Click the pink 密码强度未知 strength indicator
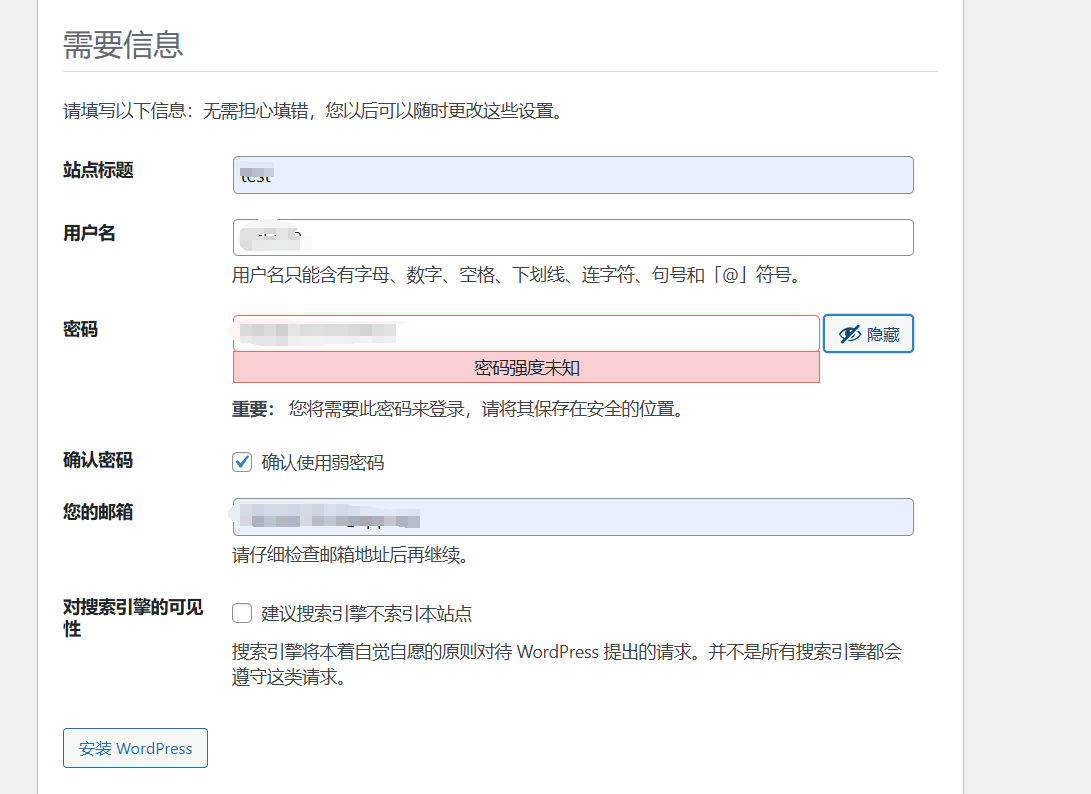Screen dimensions: 1091x794 tap(526, 367)
